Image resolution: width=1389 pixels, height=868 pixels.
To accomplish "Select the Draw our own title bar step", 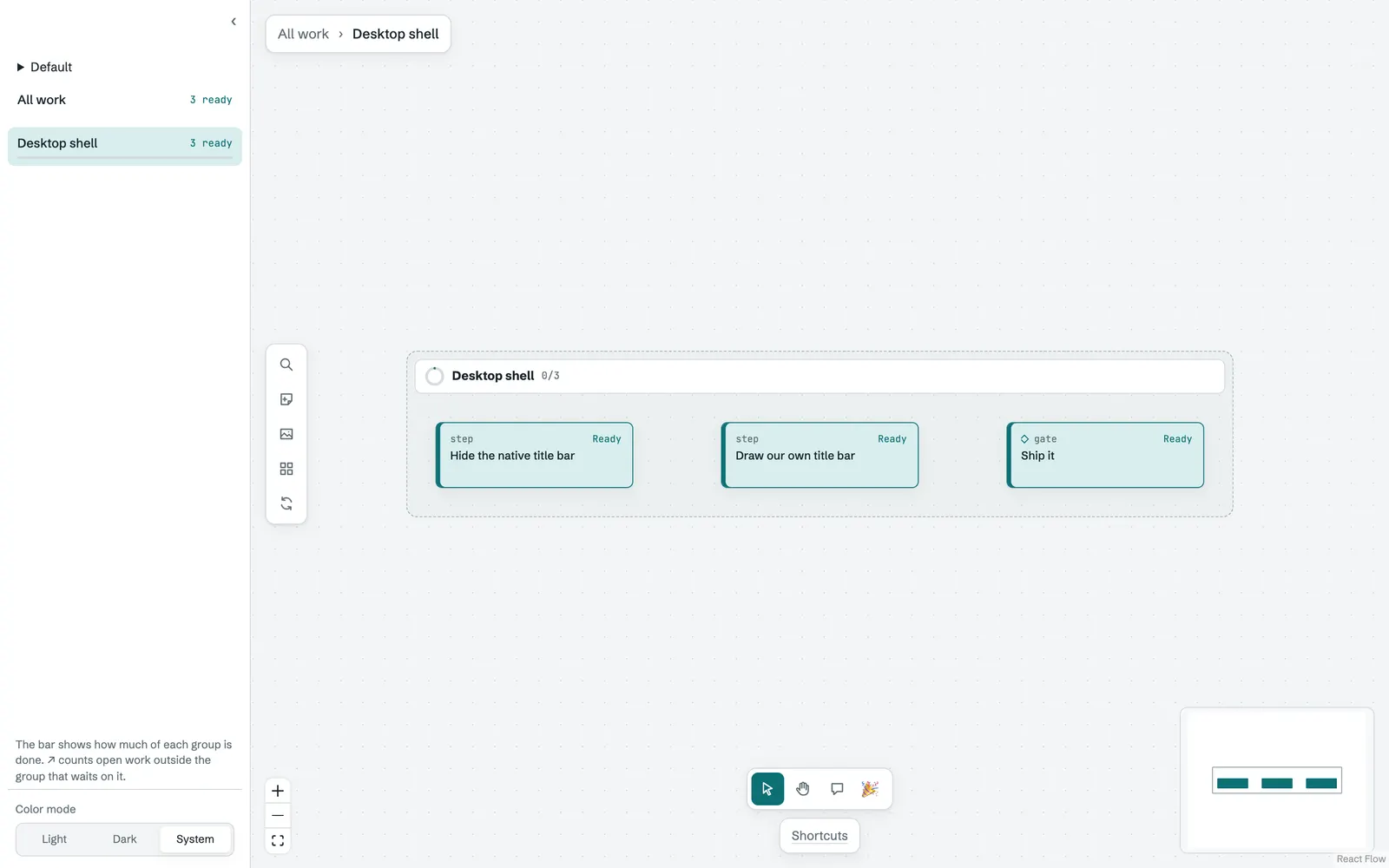I will pos(820,455).
